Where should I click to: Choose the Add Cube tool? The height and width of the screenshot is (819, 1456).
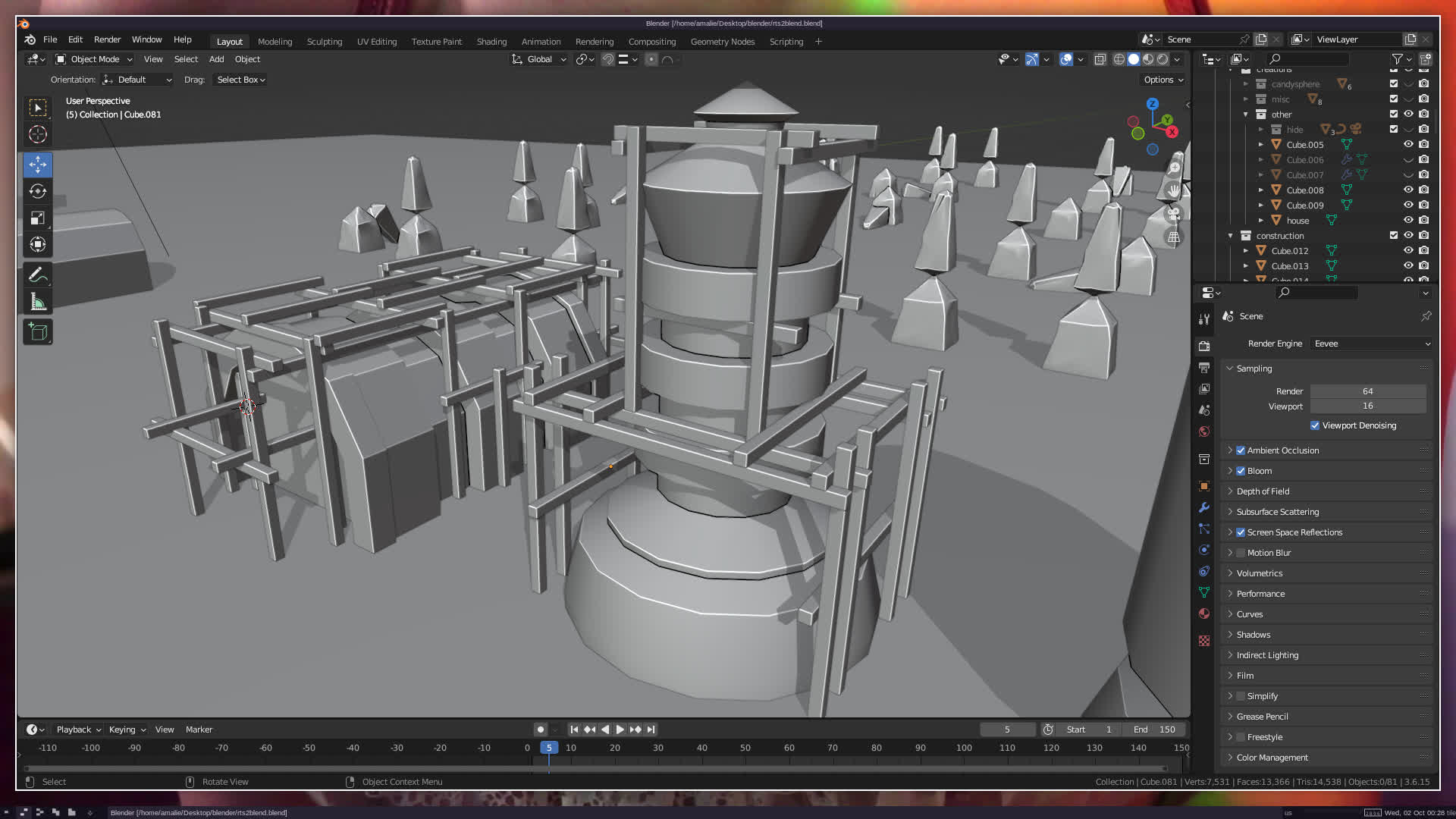[x=38, y=331]
